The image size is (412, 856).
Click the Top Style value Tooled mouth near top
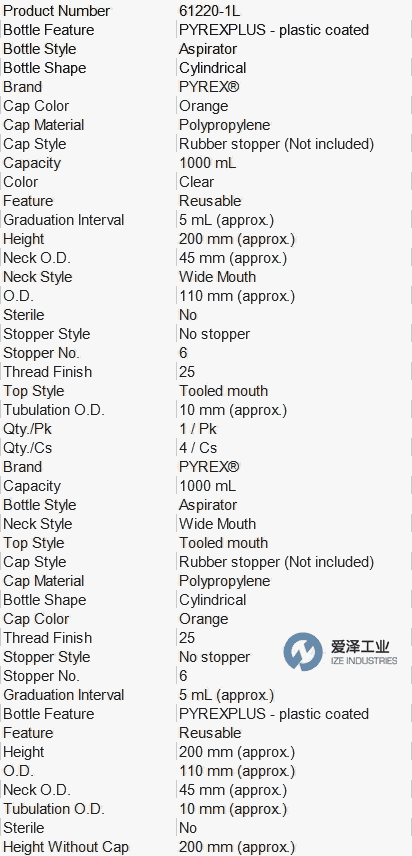[x=224, y=391]
